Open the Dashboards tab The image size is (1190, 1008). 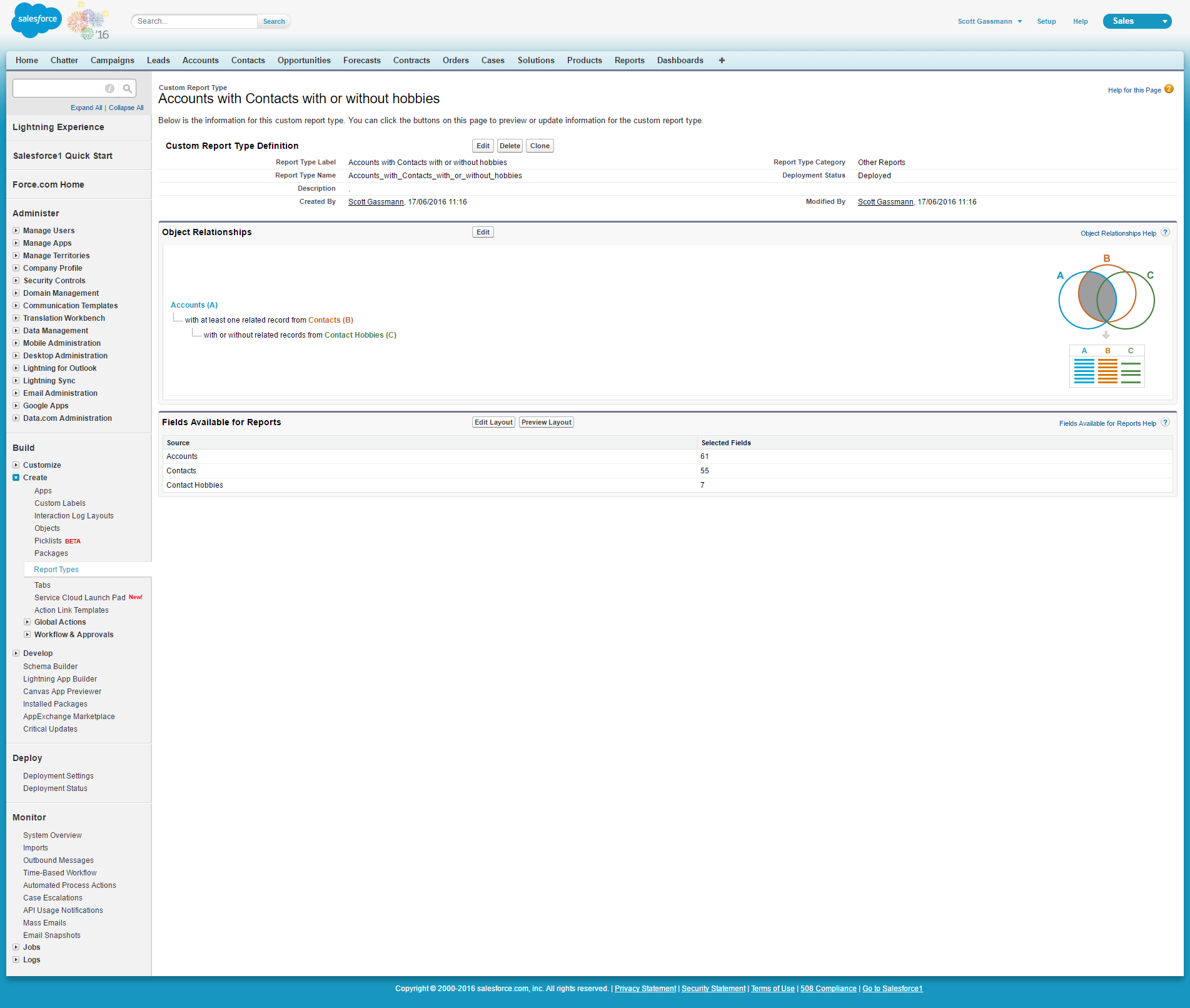point(680,61)
